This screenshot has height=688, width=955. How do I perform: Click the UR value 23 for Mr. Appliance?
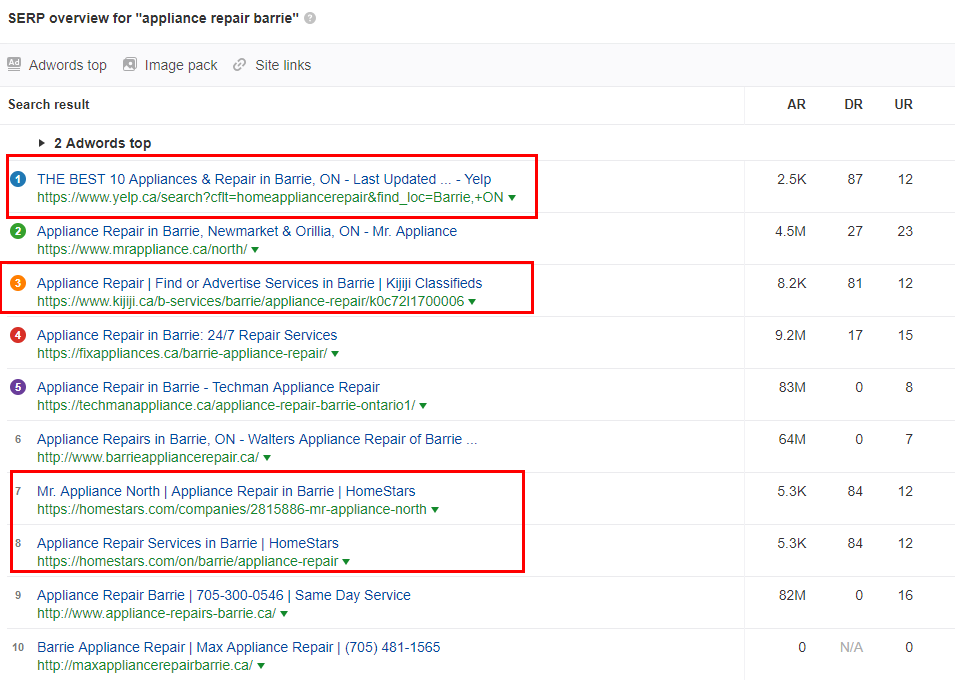click(905, 231)
